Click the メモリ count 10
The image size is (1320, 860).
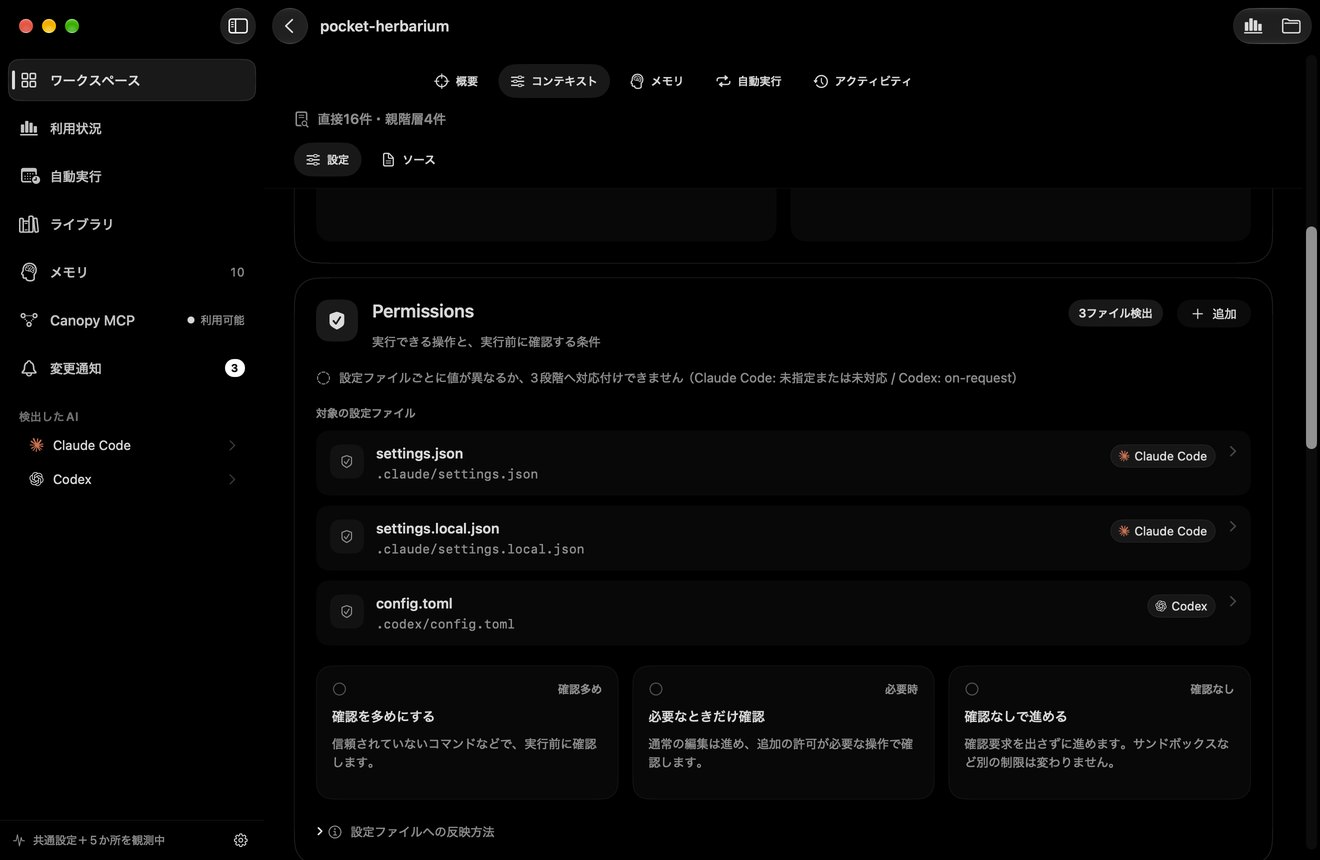point(237,272)
